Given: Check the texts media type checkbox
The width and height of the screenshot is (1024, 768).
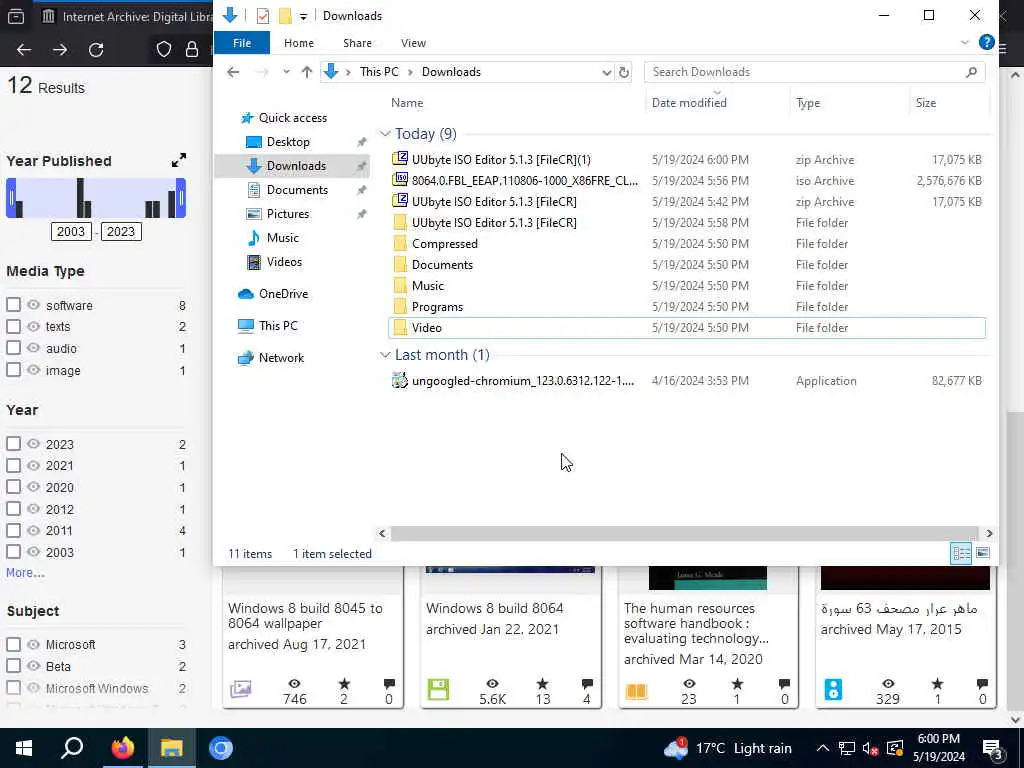Looking at the screenshot, I should click(13, 327).
